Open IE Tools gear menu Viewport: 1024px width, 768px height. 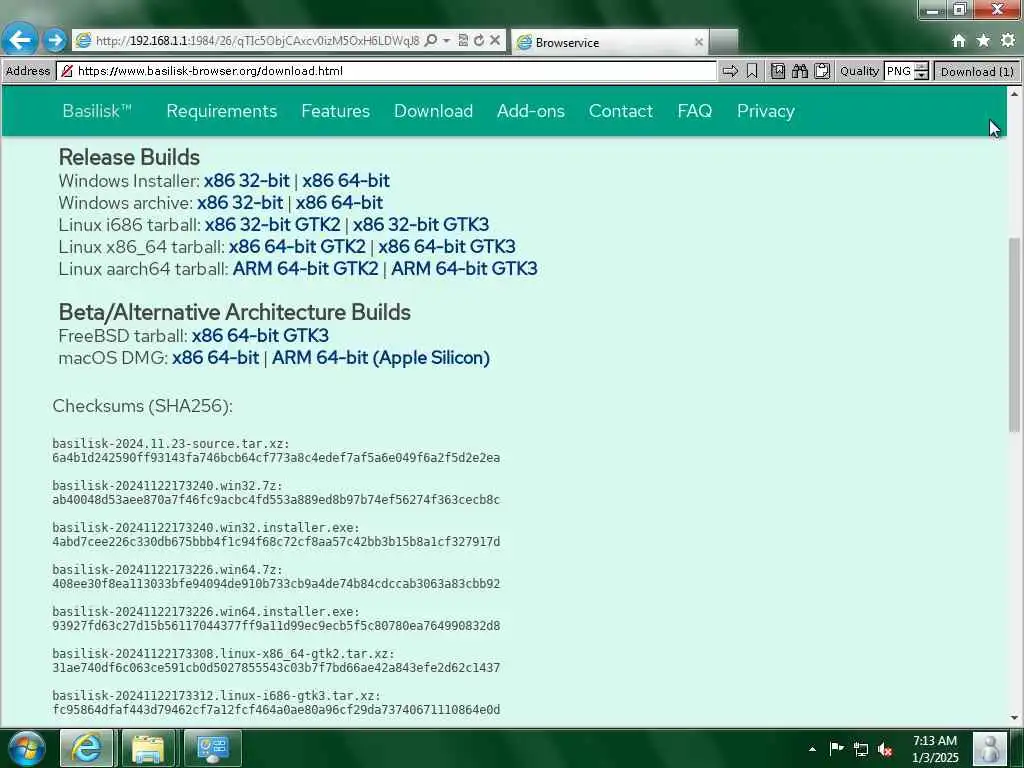pyautogui.click(x=1008, y=40)
